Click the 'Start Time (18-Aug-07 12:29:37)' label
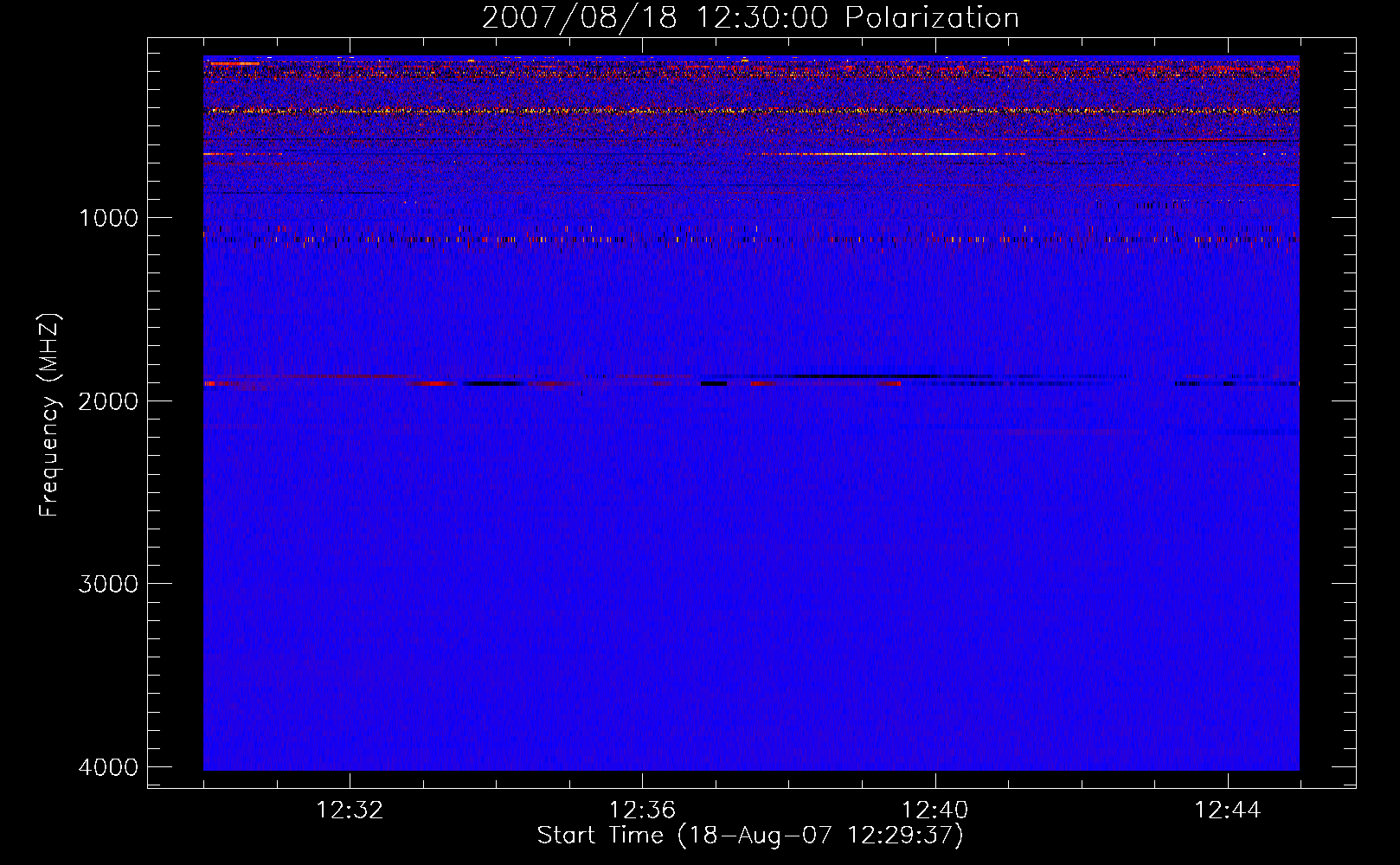The height and width of the screenshot is (865, 1400). point(750,836)
